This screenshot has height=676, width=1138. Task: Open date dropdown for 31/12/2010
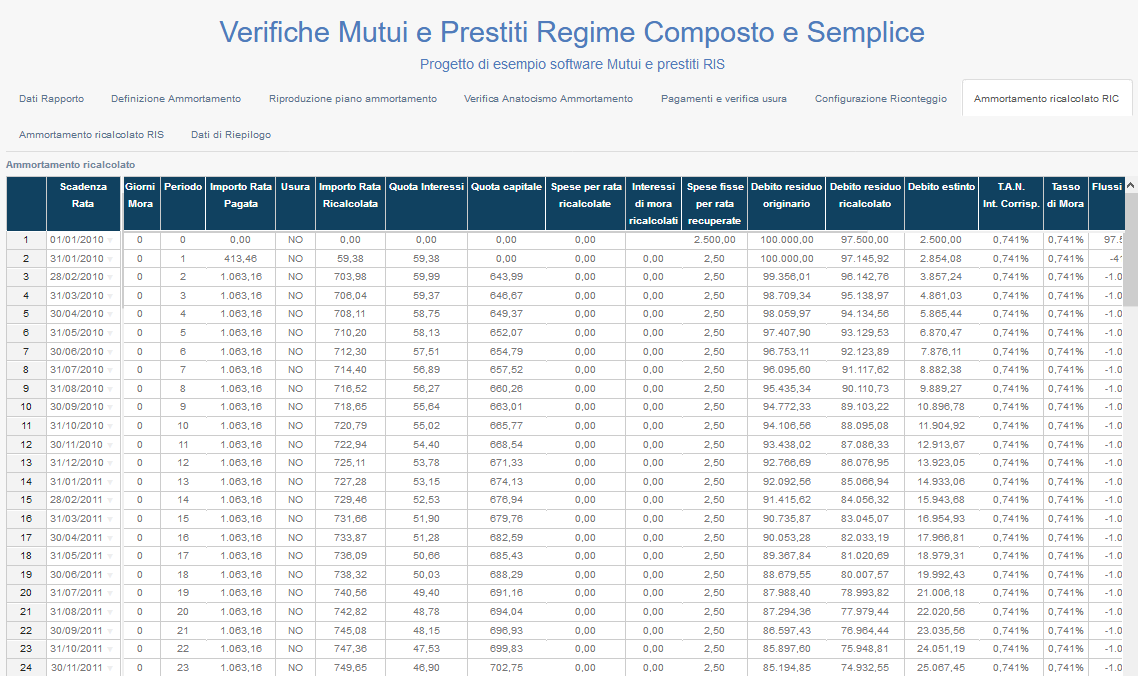[x=110, y=463]
